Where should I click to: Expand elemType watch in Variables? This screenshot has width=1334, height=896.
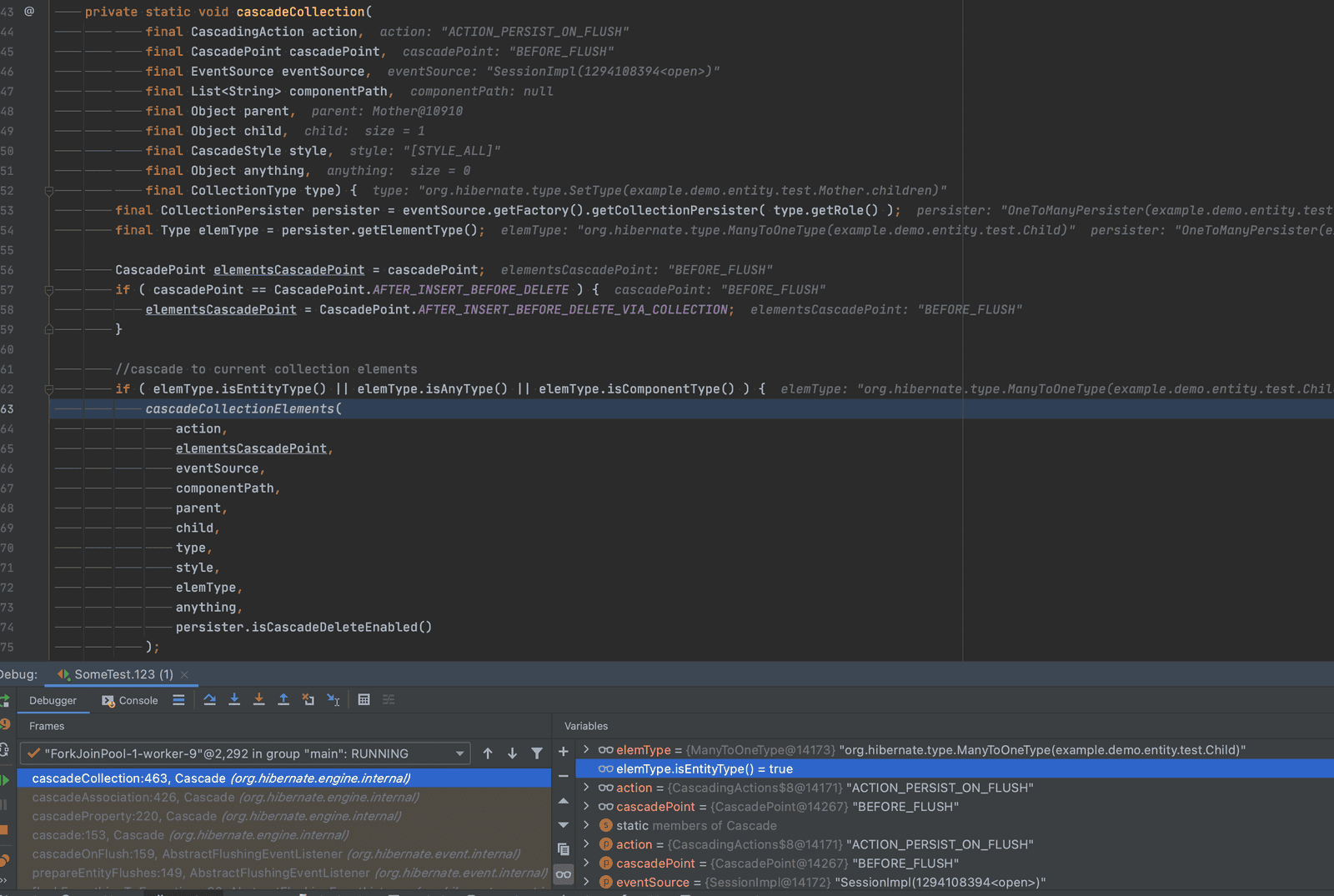(x=586, y=750)
